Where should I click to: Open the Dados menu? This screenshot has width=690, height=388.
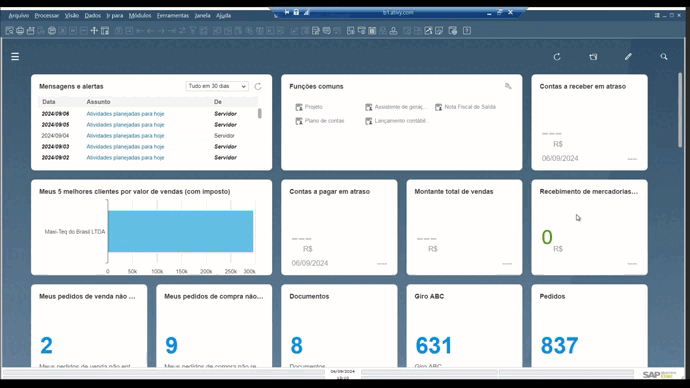pyautogui.click(x=92, y=15)
